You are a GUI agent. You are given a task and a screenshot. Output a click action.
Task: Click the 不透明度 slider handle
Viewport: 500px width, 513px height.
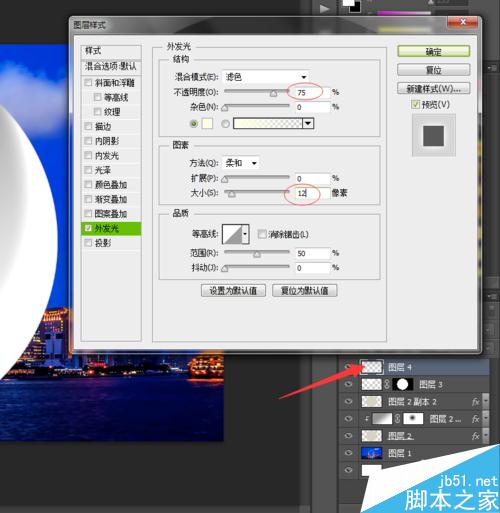coord(273,94)
